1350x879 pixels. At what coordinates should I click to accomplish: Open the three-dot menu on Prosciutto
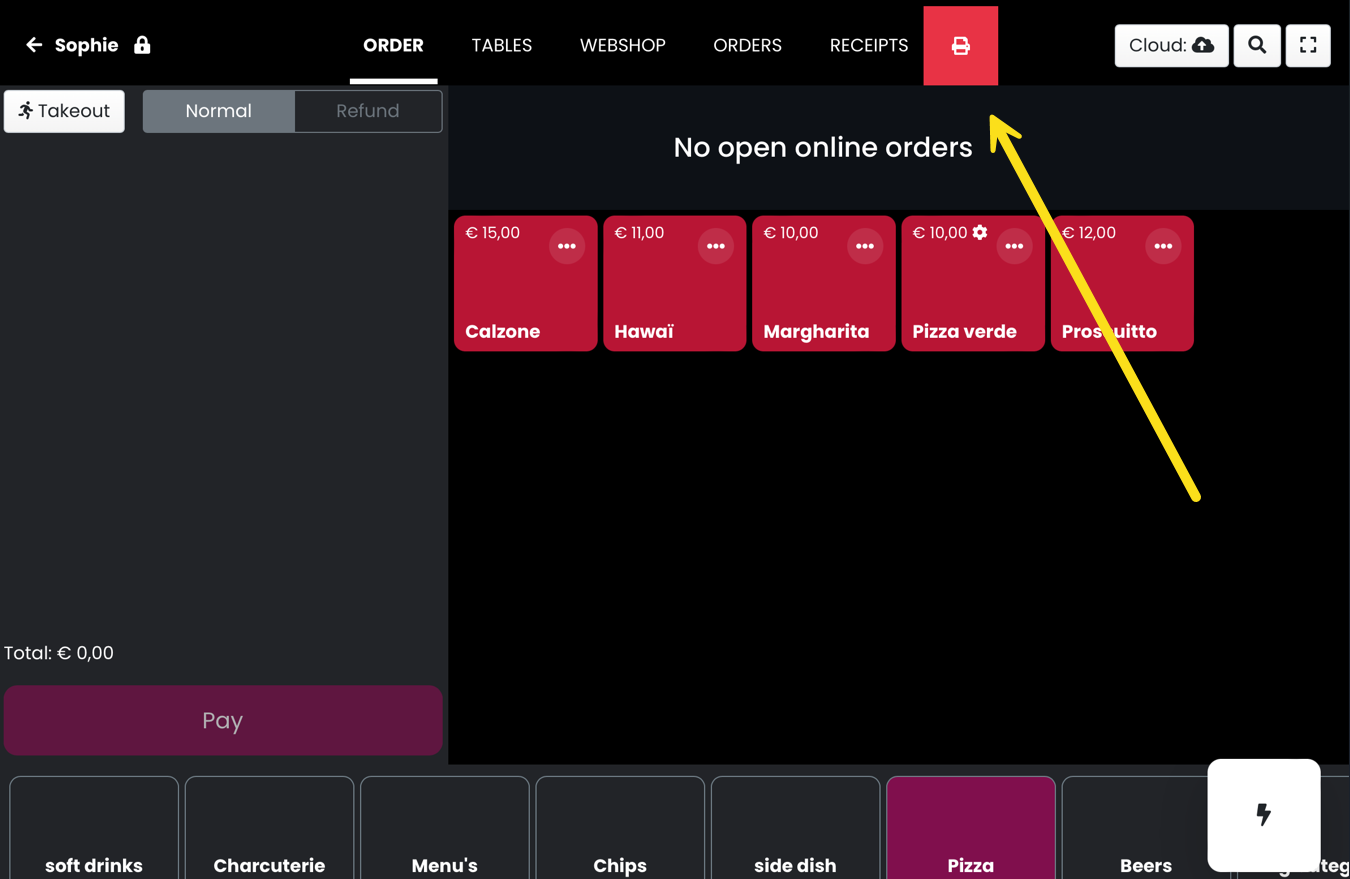point(1163,246)
